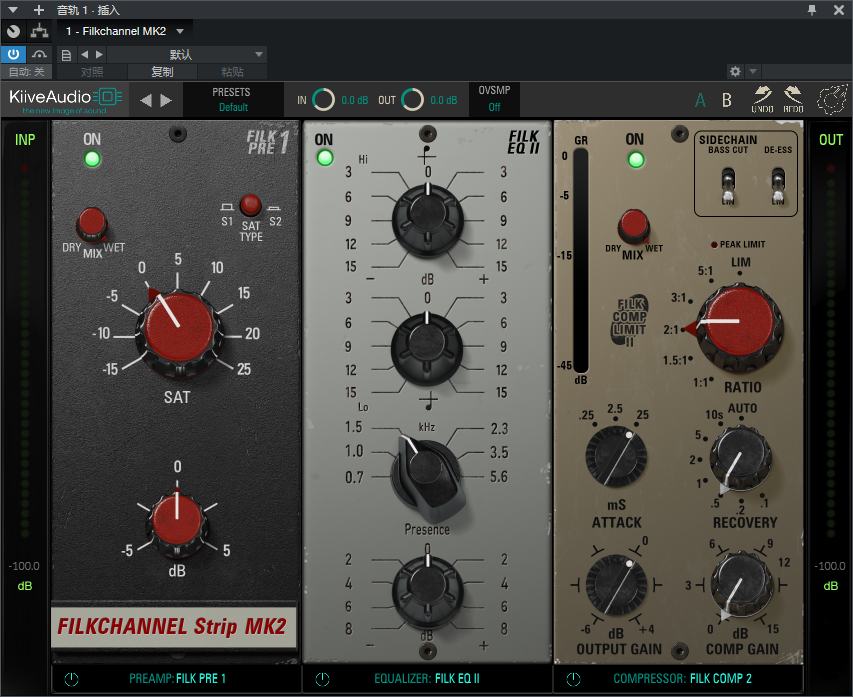Click output meter -100.0 value

click(830, 566)
